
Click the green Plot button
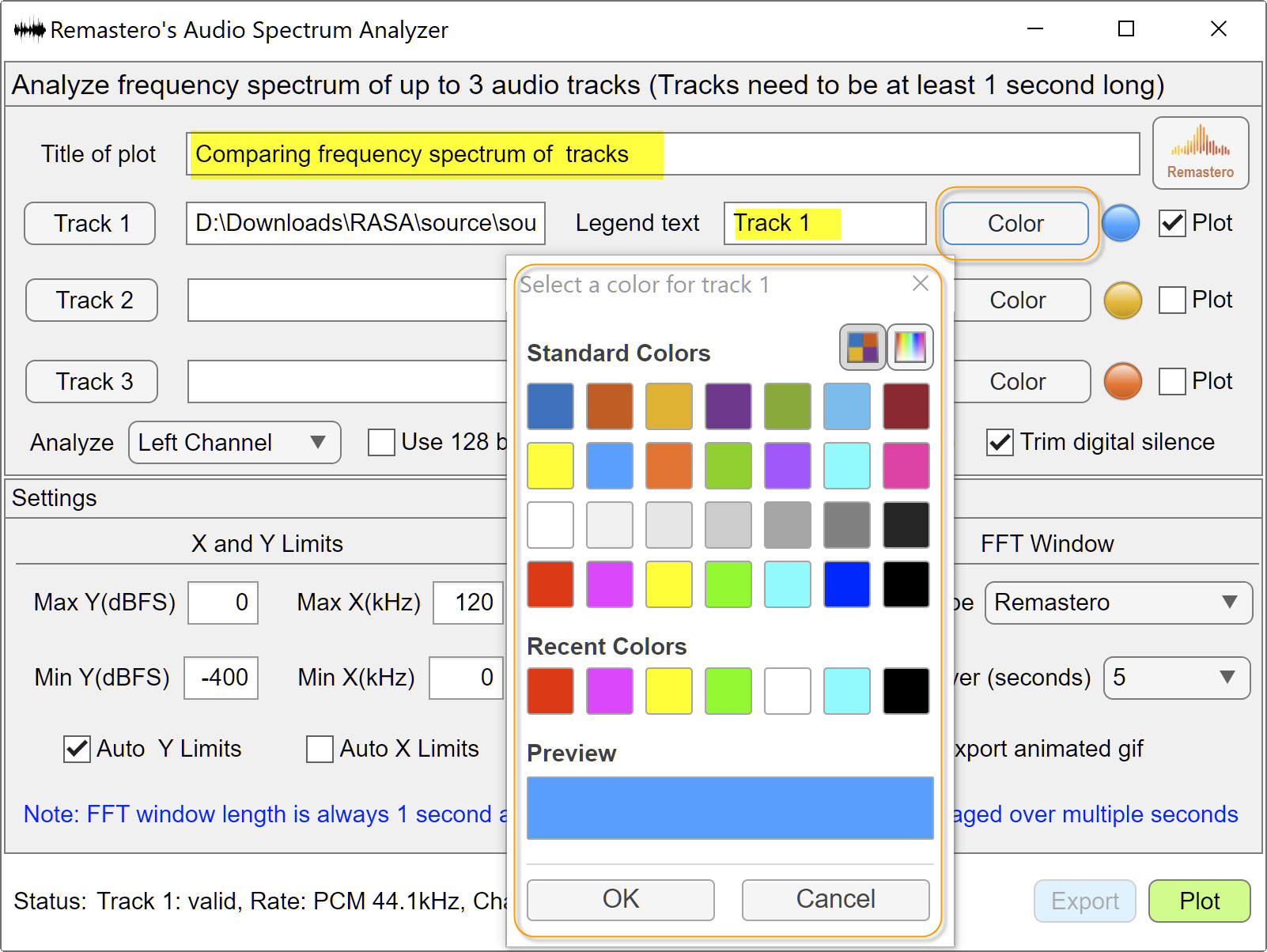click(x=1200, y=901)
